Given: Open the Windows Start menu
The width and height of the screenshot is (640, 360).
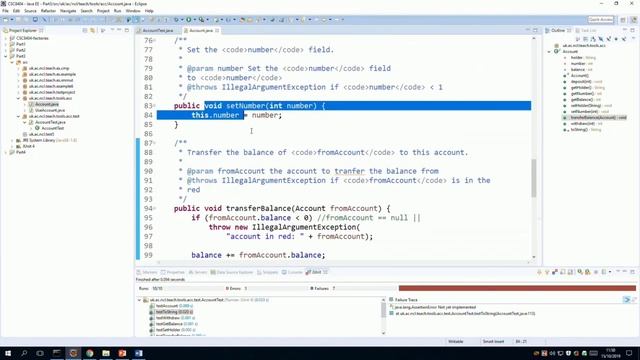Looking at the screenshot, I should (x=8, y=353).
